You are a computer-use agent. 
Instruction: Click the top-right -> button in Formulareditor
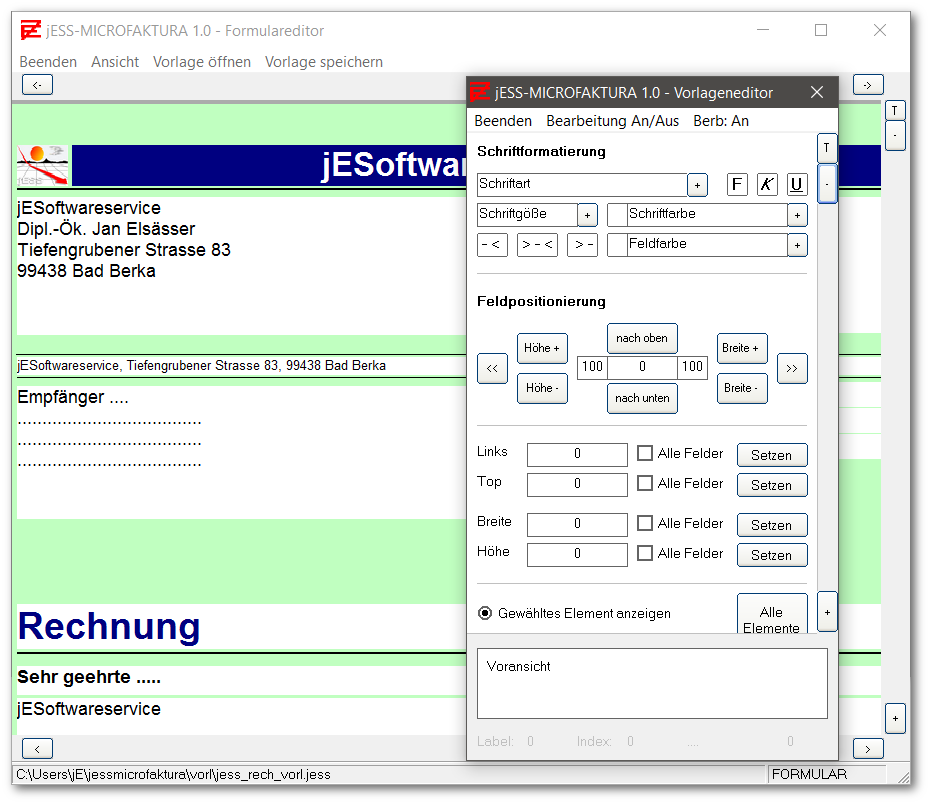[868, 85]
